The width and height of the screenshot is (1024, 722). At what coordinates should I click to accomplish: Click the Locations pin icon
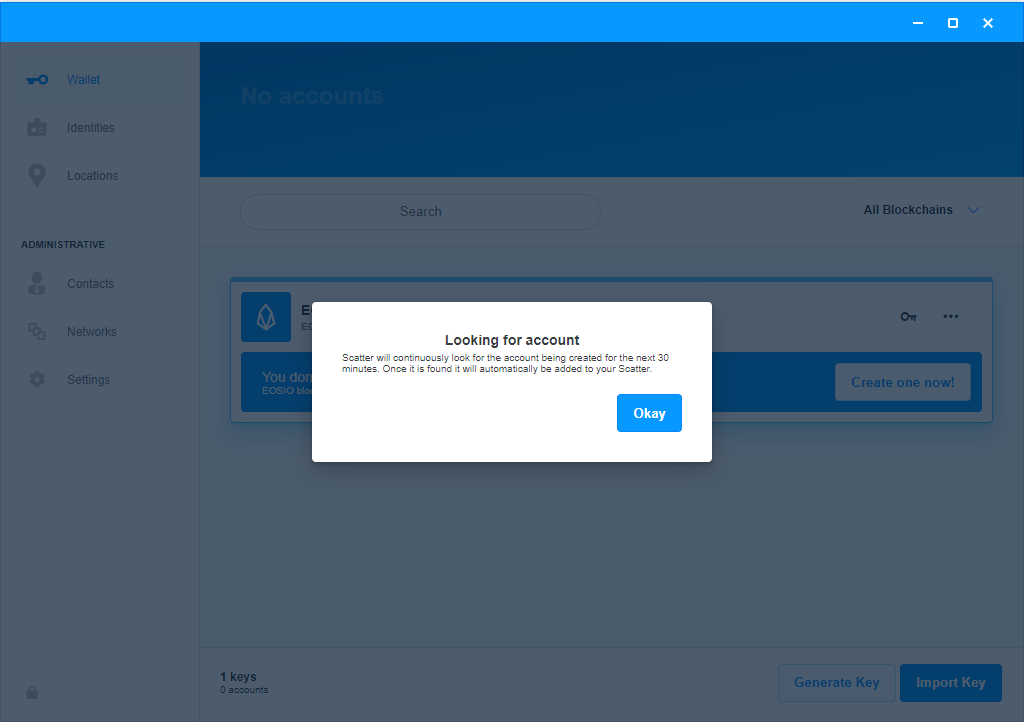coord(37,175)
